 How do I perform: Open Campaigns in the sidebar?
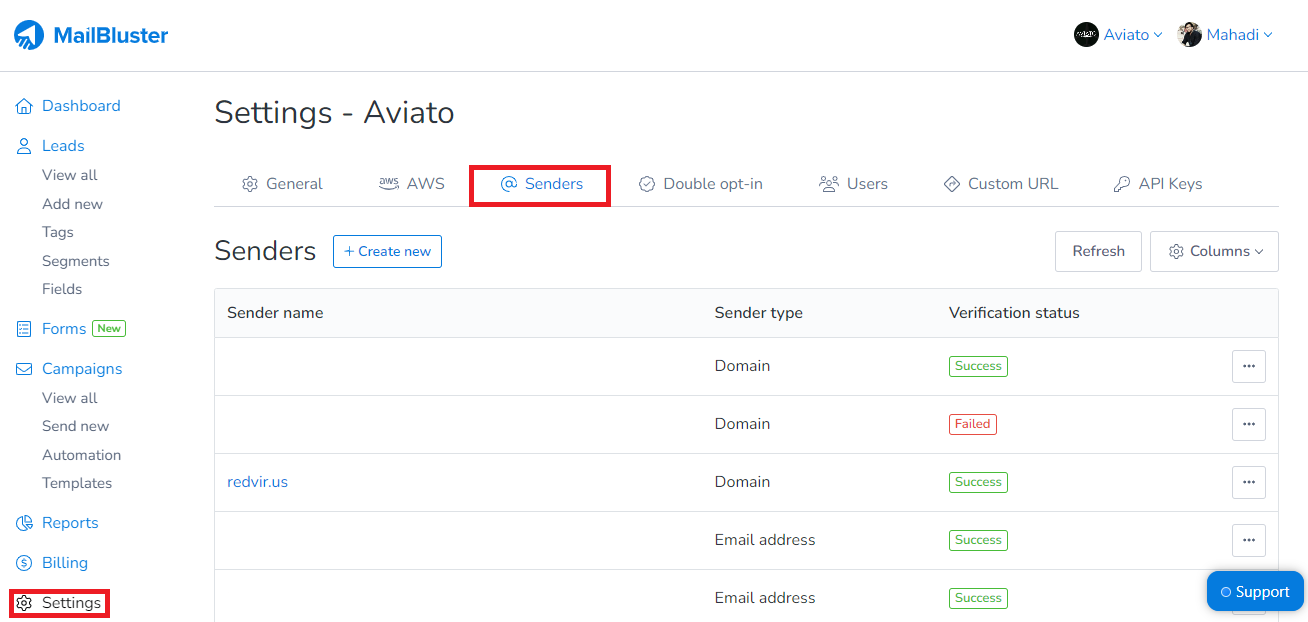82,369
